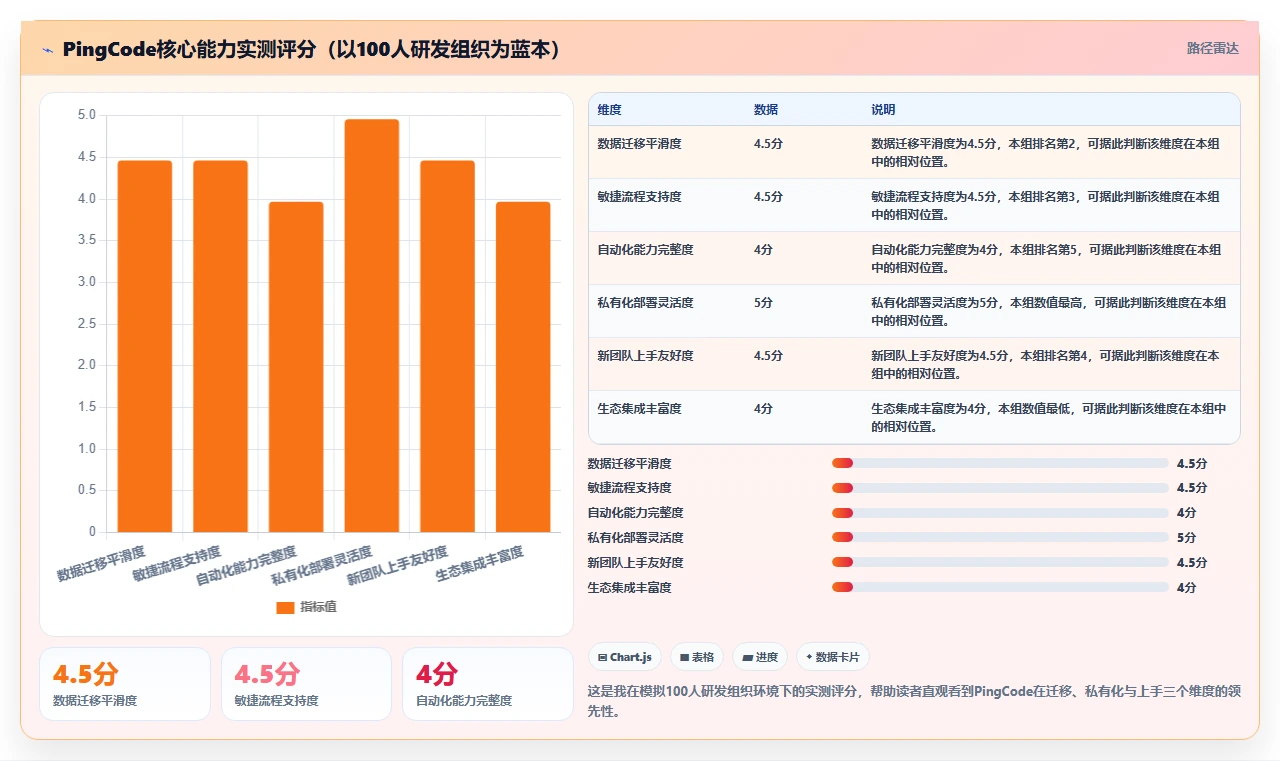
Task: Click the 数据卡片 tag chip
Action: click(833, 657)
